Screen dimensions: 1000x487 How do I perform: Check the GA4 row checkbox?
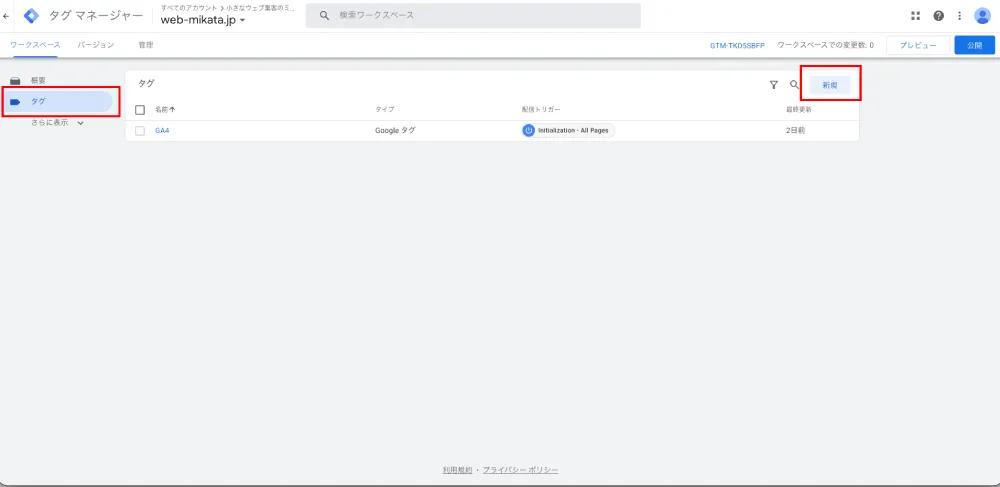click(140, 131)
